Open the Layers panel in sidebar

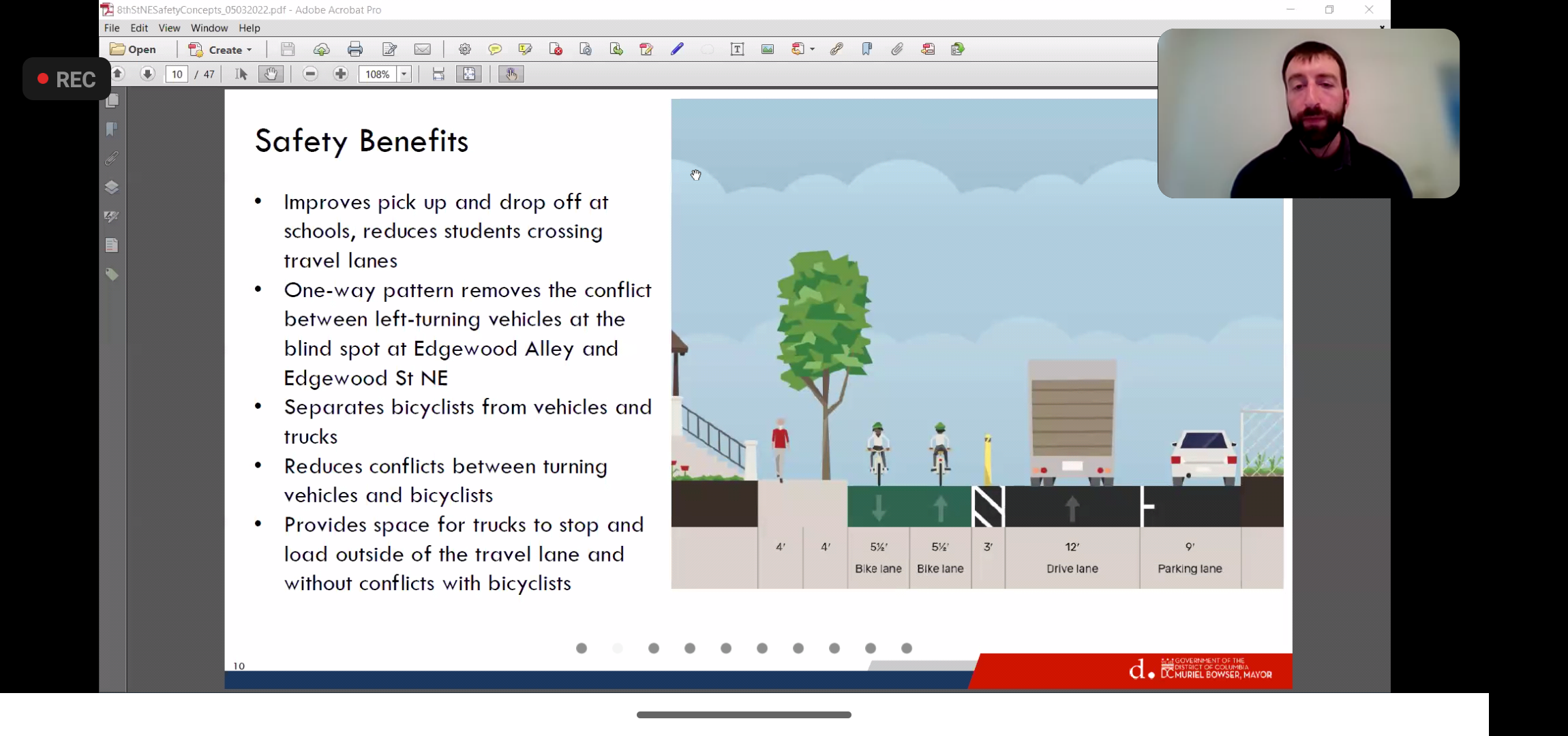pyautogui.click(x=112, y=187)
